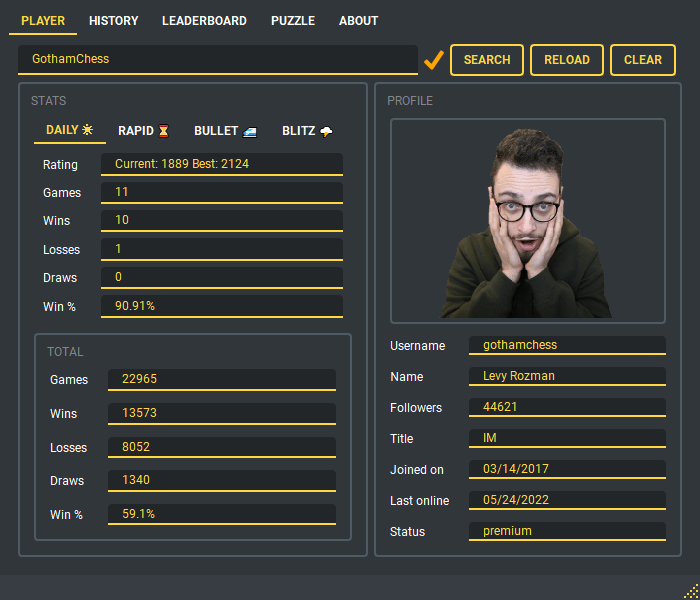Click total Losses value 8052
Viewport: 700px width, 600px height.
coord(222,447)
